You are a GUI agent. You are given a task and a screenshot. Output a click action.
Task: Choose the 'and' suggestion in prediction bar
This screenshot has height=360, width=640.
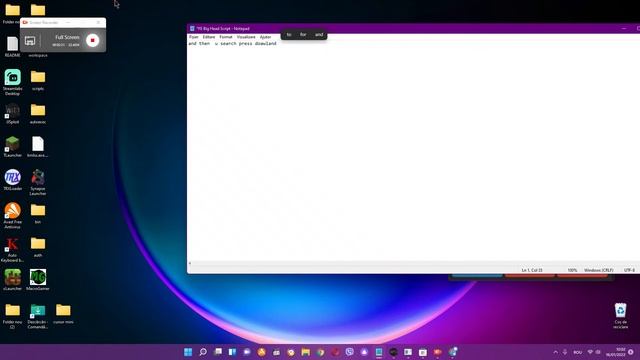(319, 35)
